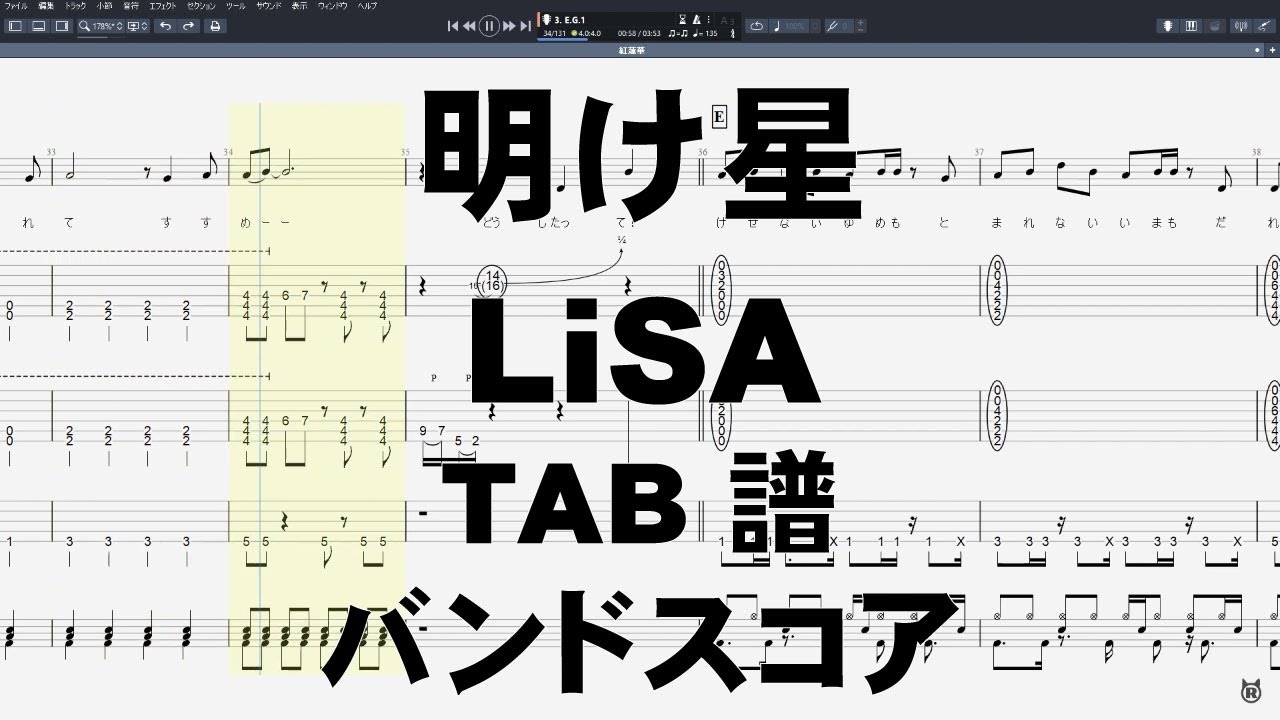Click the tuning fork tonality icon

pos(832,26)
